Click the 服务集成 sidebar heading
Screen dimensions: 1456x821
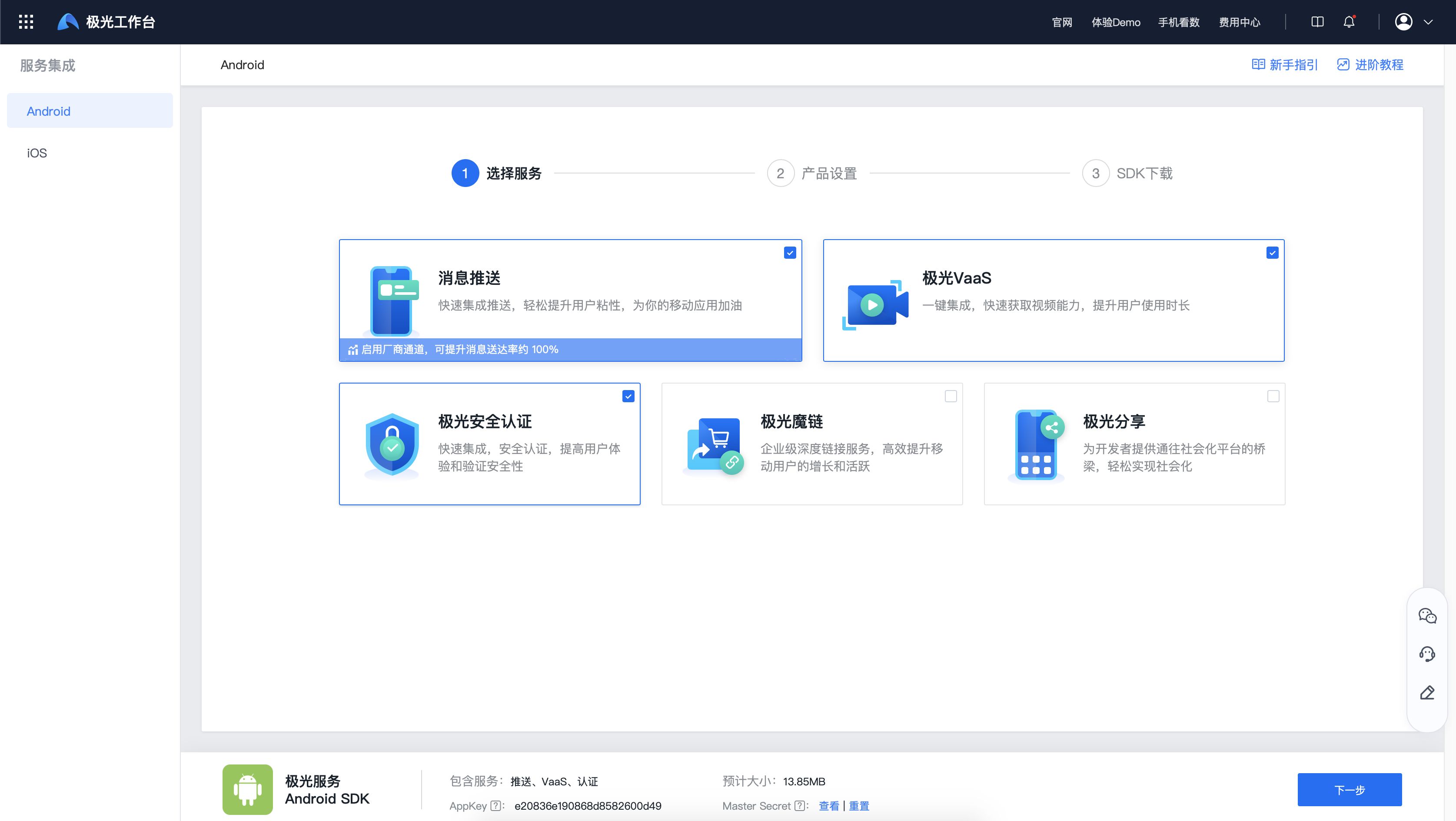[47, 66]
